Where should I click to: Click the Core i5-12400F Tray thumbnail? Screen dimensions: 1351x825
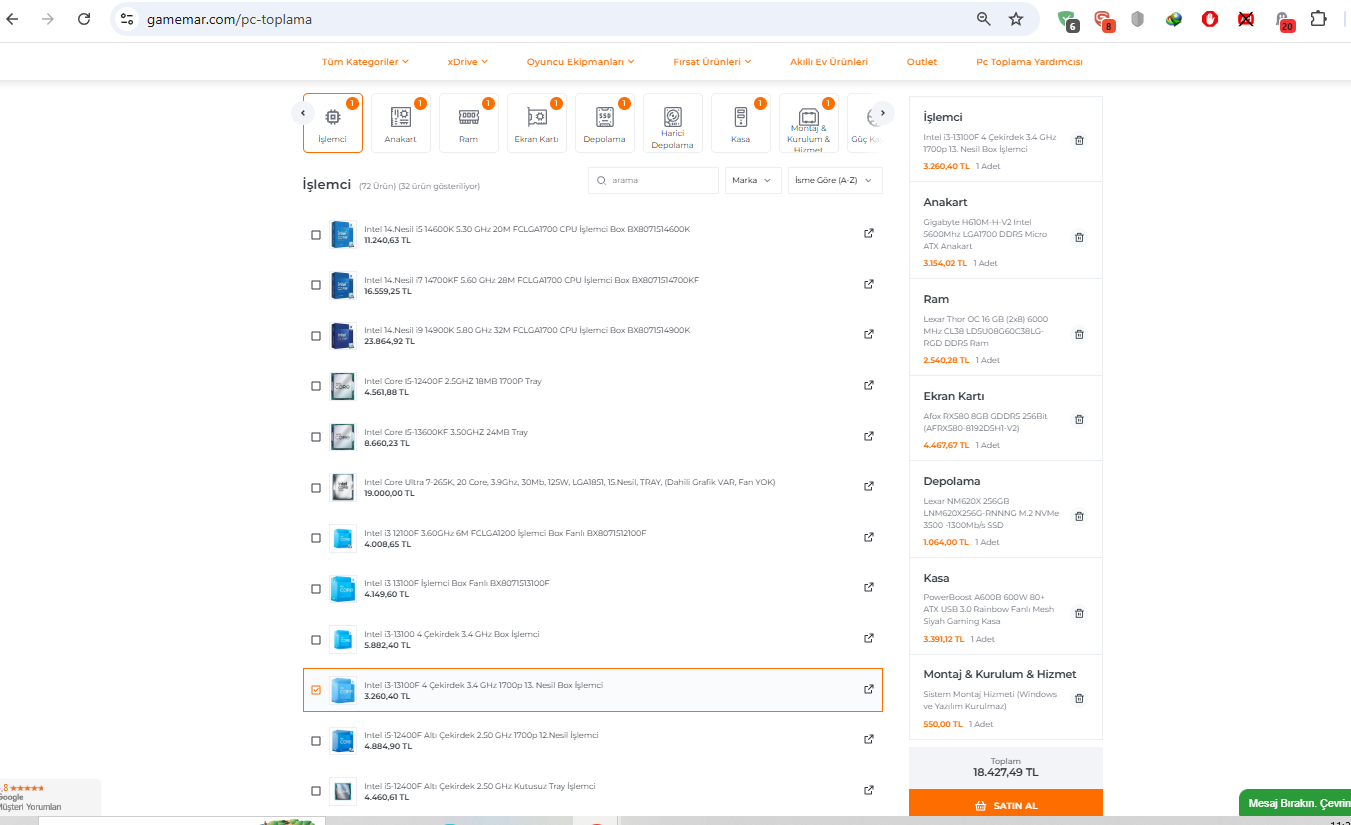pyautogui.click(x=343, y=386)
